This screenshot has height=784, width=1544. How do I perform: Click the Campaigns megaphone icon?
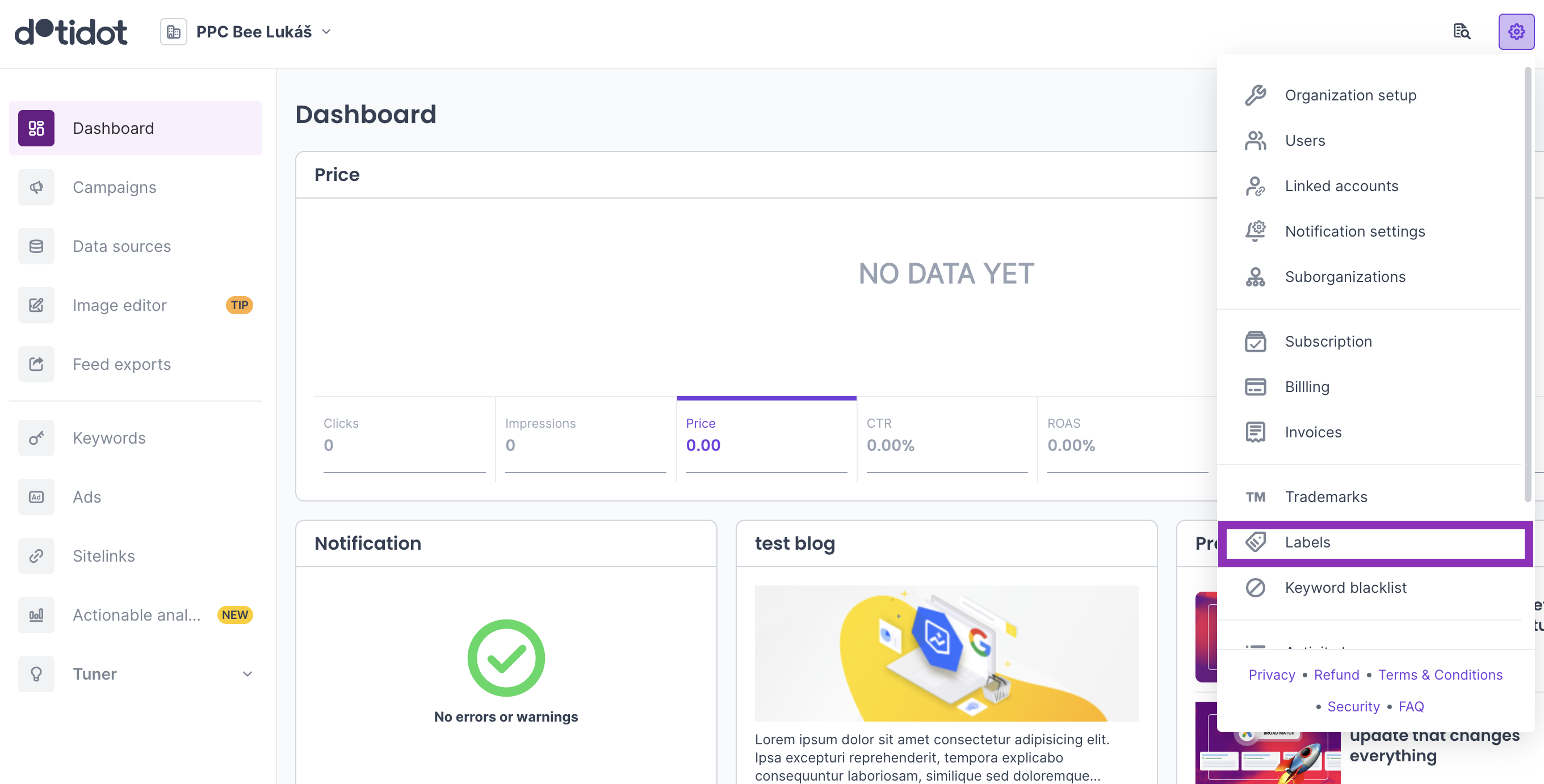(36, 187)
